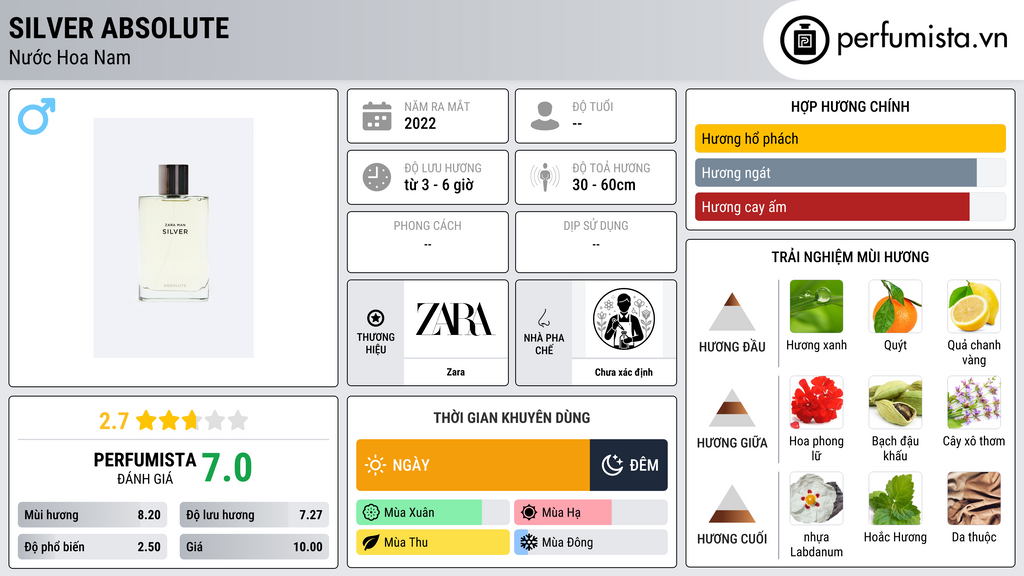This screenshot has width=1024, height=576.
Task: Select the Hương xanh note image
Action: click(x=816, y=306)
